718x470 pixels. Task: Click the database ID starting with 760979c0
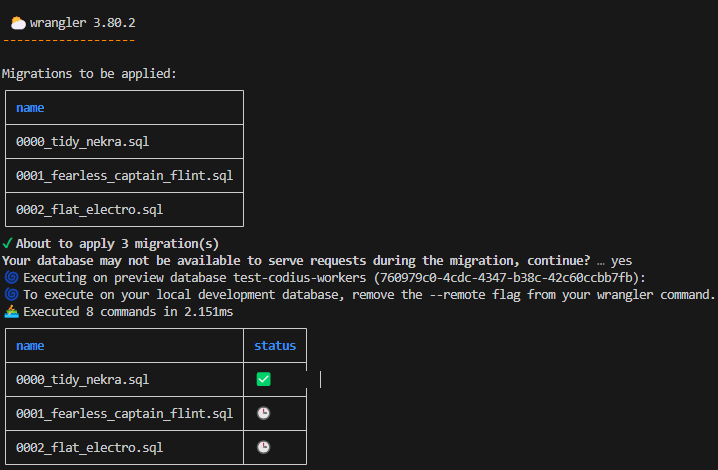(x=506, y=278)
